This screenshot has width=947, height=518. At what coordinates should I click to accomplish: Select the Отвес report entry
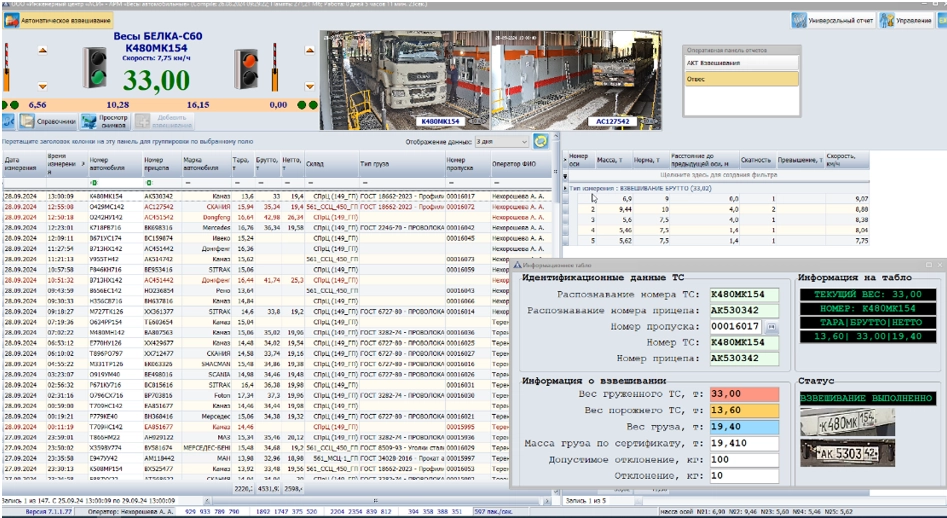coord(741,78)
